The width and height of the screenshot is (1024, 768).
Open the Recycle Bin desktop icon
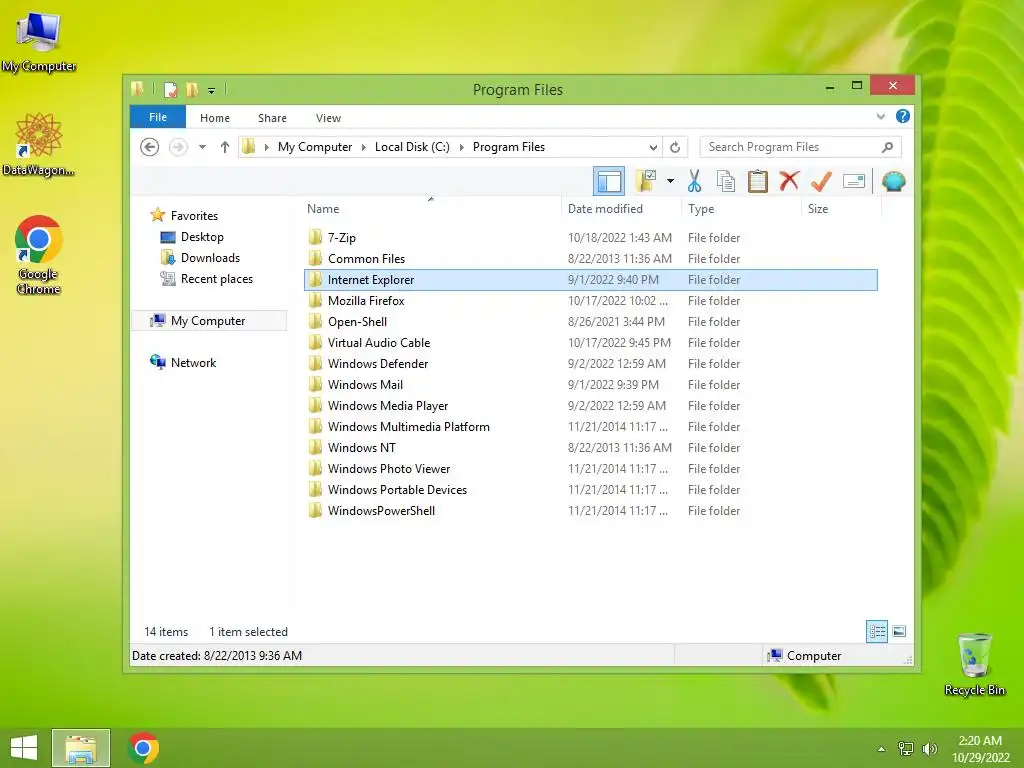point(974,664)
